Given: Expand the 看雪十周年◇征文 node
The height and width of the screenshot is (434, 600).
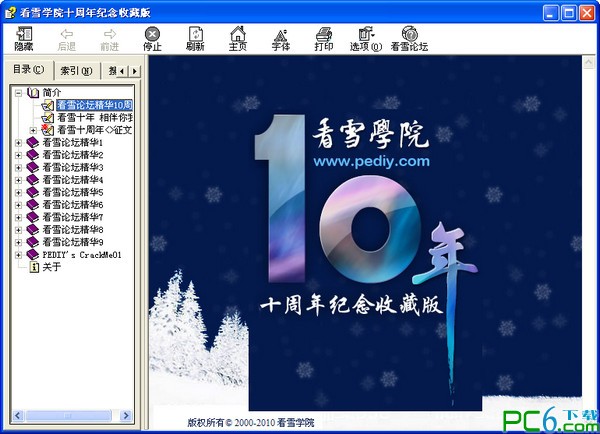Looking at the screenshot, I should 33,131.
